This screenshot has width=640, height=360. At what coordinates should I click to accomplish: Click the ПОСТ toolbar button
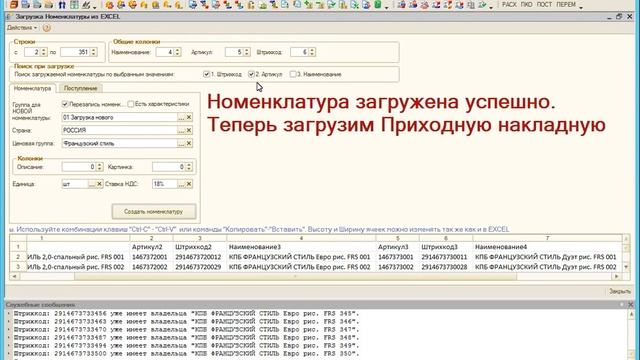tap(544, 4)
